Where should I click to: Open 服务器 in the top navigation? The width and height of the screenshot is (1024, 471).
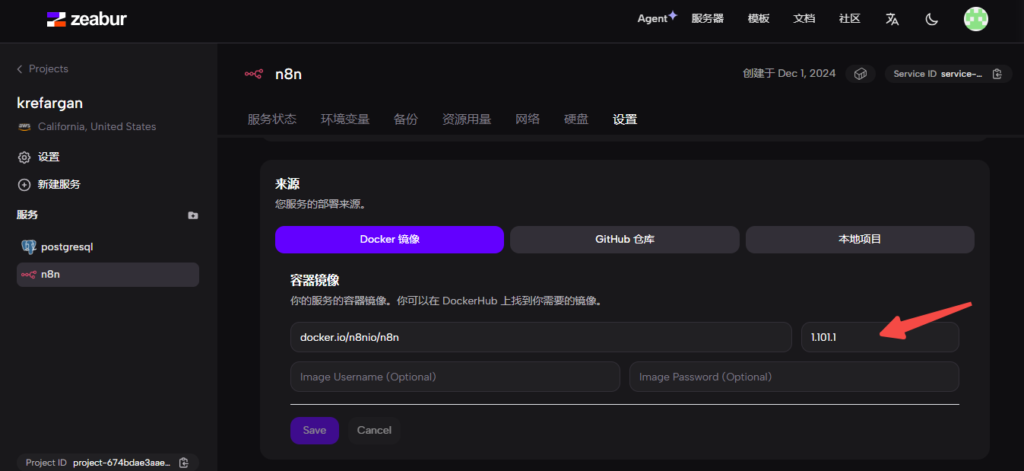(707, 19)
